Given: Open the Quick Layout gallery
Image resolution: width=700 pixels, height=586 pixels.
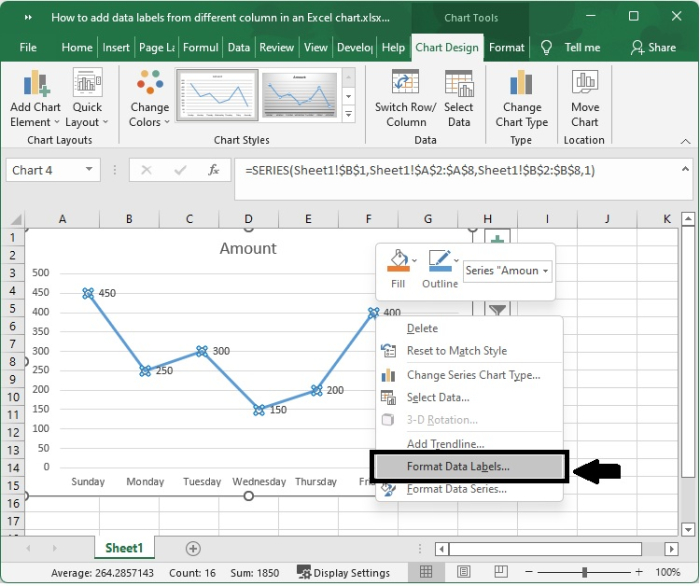Looking at the screenshot, I should tap(87, 99).
